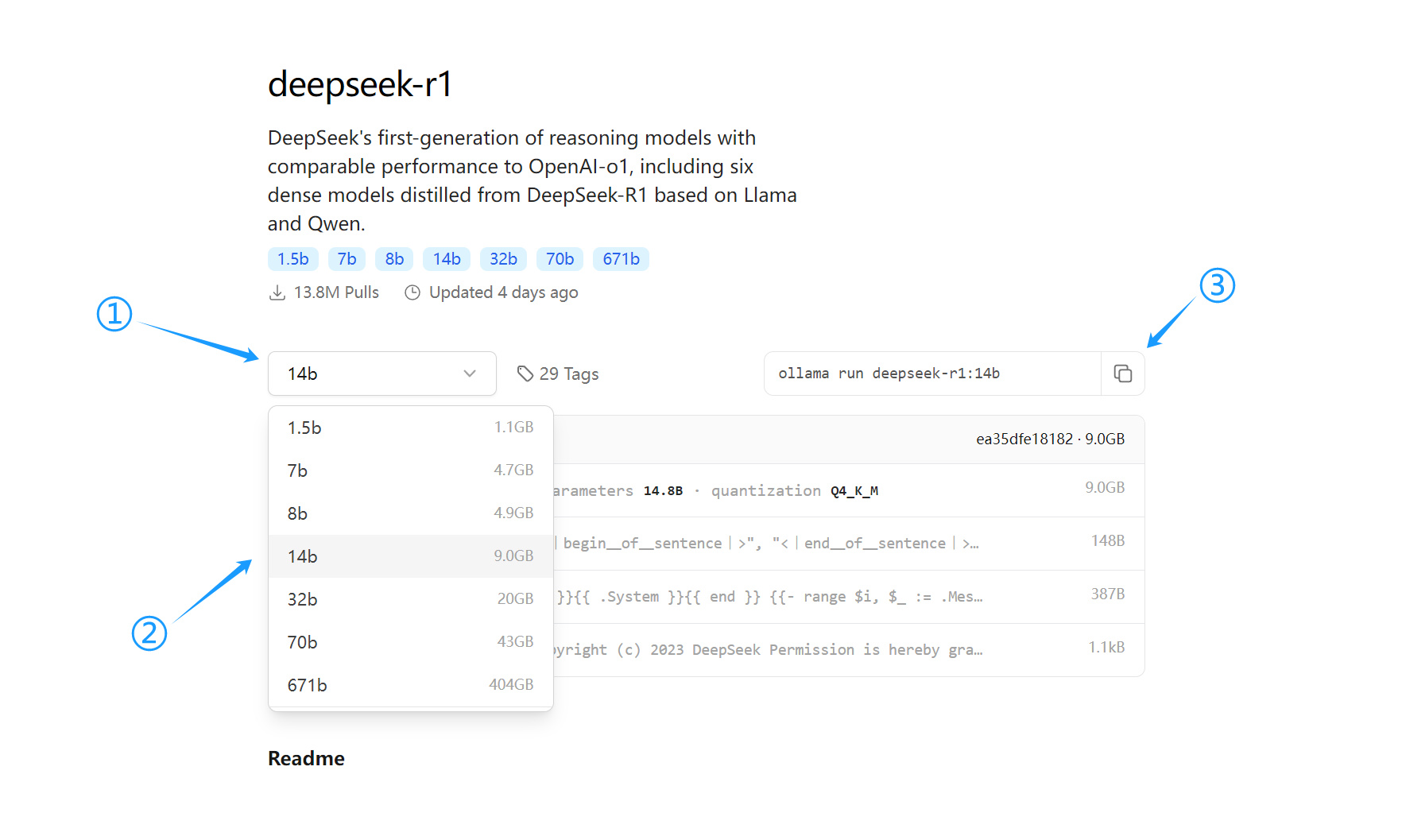1402x840 pixels.
Task: Click the 671b tag badge
Action: pos(621,259)
